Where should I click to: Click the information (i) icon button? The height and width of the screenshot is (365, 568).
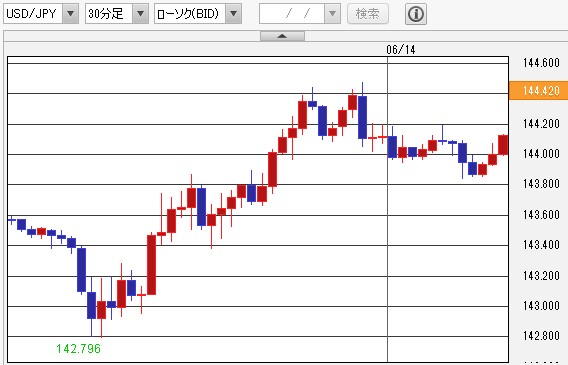click(415, 14)
